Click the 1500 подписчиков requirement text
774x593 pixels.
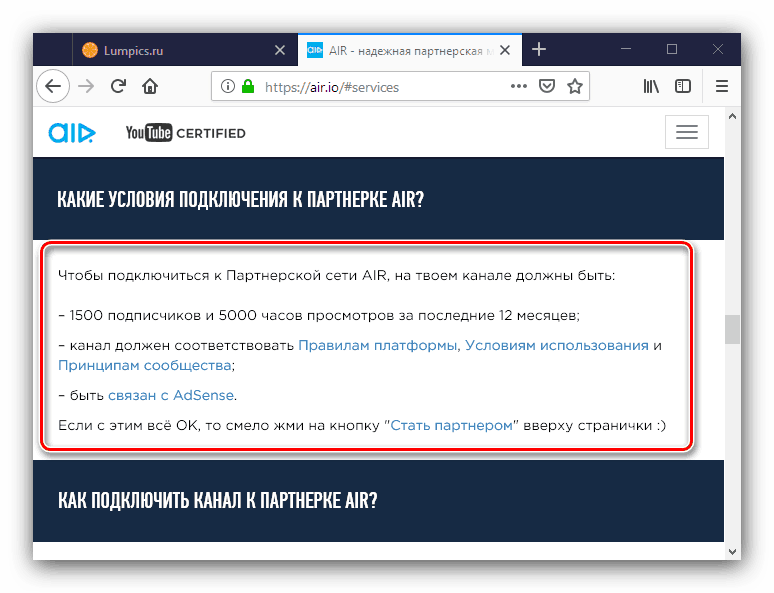pyautogui.click(x=319, y=315)
